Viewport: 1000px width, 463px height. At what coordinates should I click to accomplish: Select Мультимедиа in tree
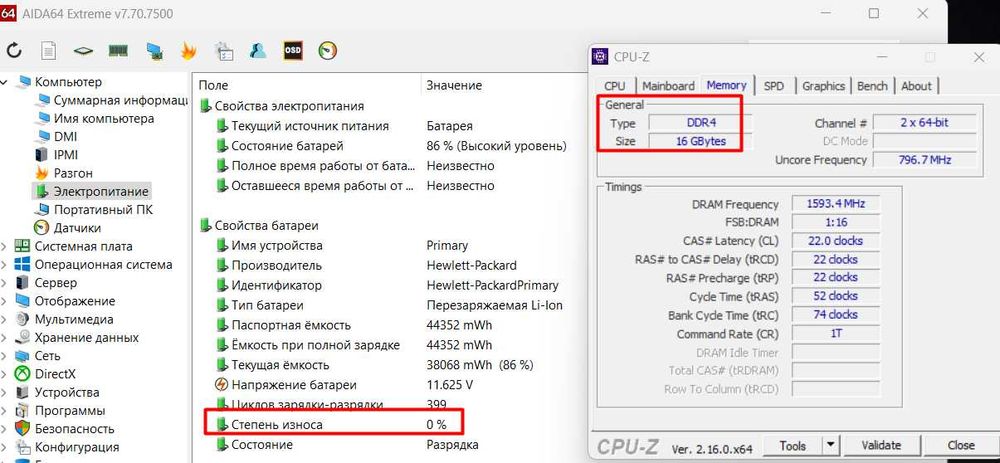click(74, 320)
